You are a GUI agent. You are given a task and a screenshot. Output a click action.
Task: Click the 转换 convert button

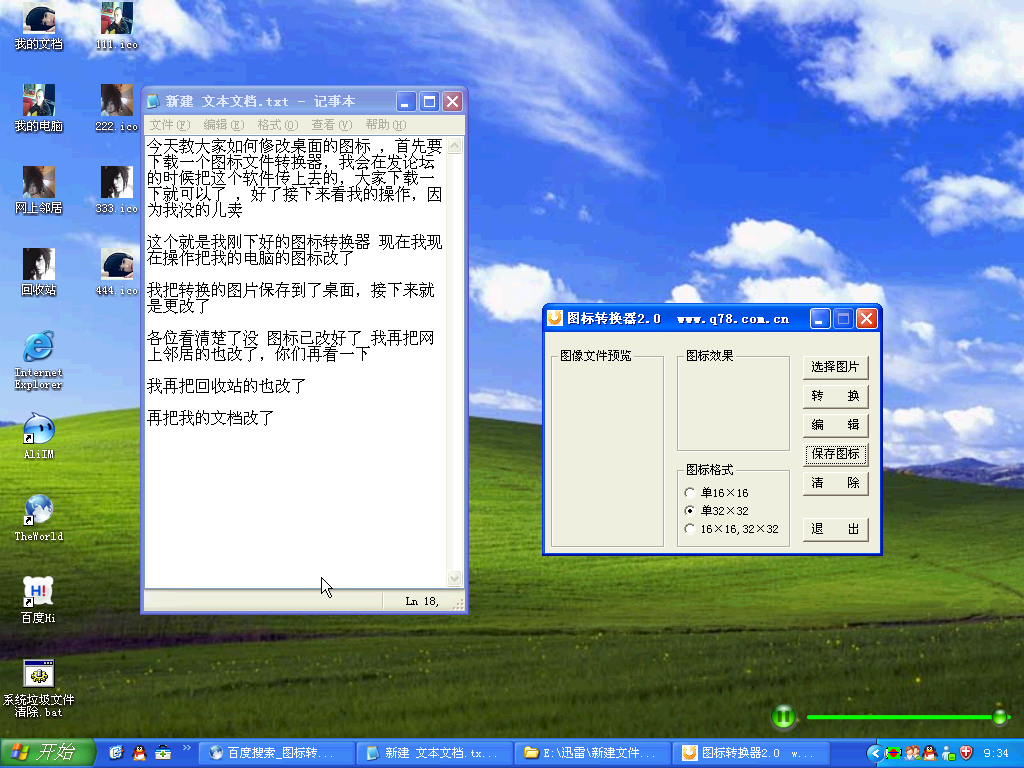(x=835, y=396)
